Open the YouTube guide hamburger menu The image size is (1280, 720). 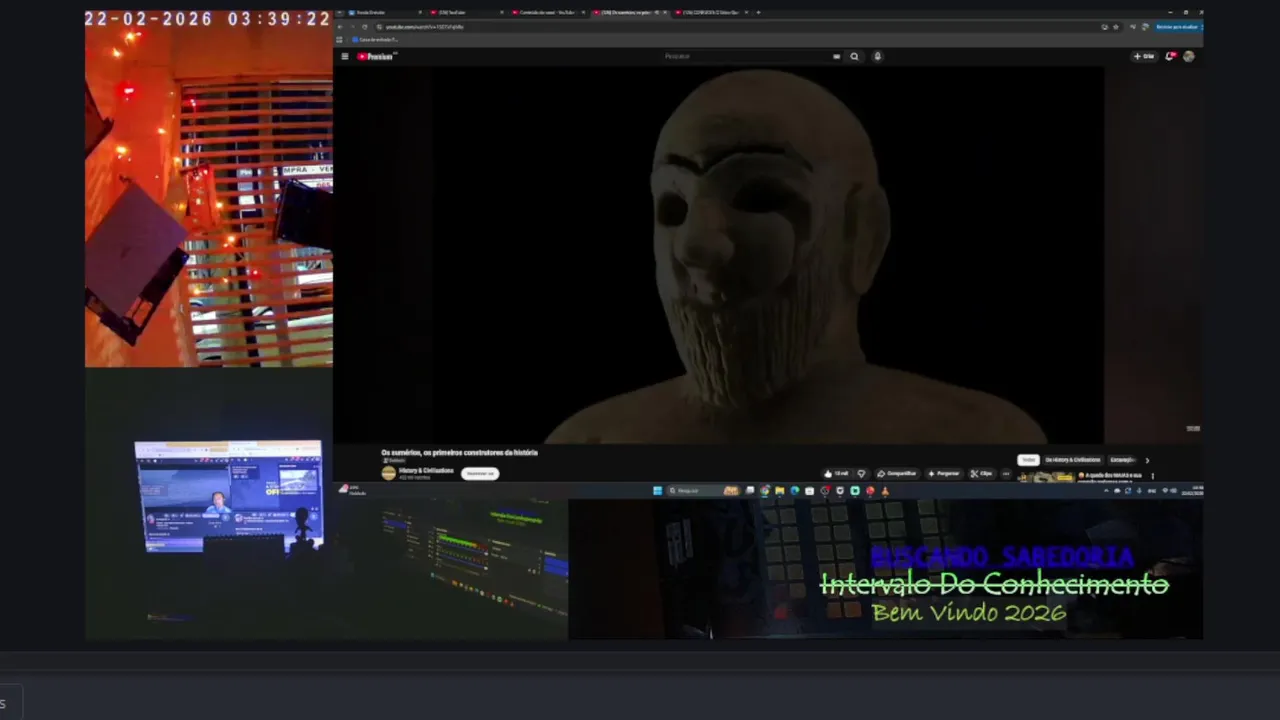[x=345, y=56]
